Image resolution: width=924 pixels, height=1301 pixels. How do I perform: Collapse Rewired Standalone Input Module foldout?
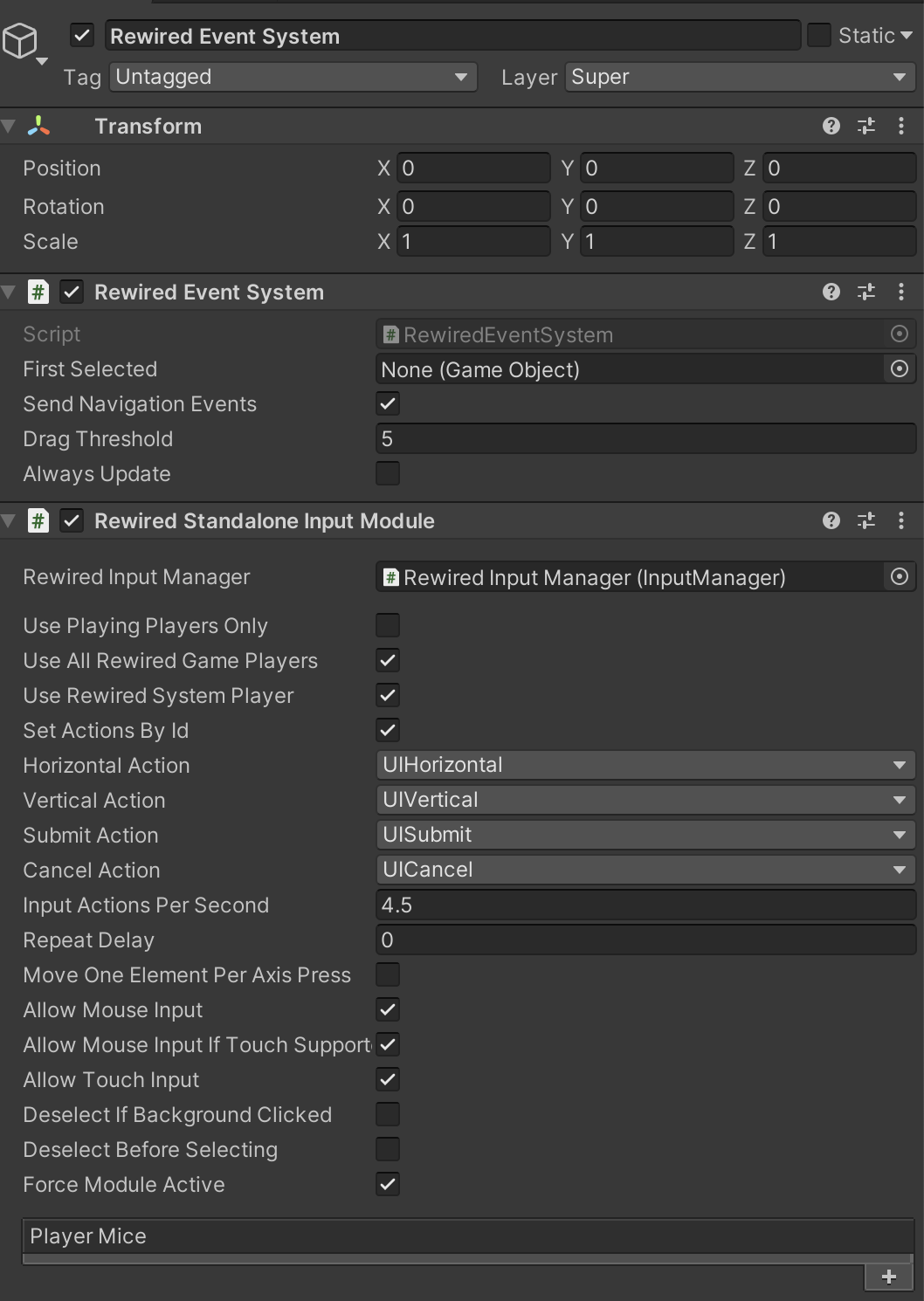tap(9, 520)
